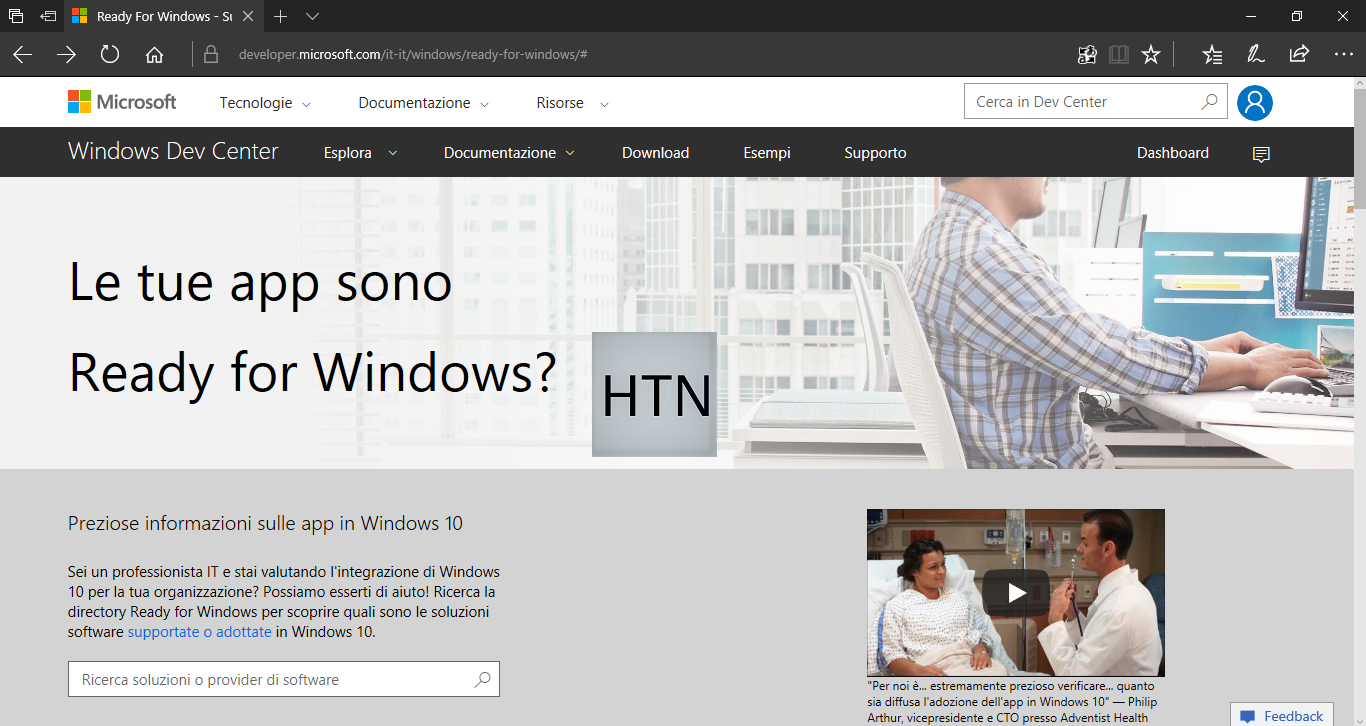Add this page to favorites star

point(1151,55)
